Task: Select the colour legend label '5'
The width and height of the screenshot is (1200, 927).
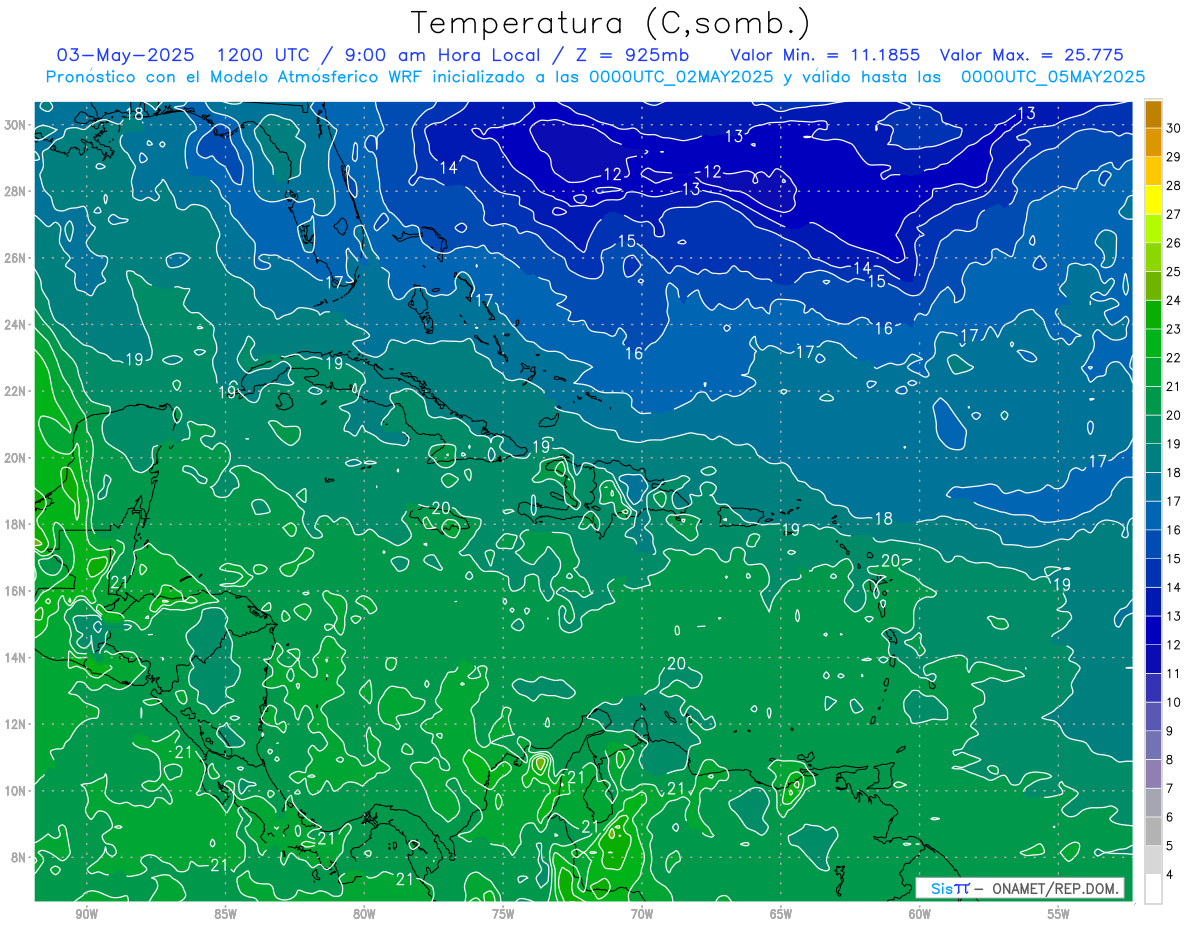Action: (1170, 846)
